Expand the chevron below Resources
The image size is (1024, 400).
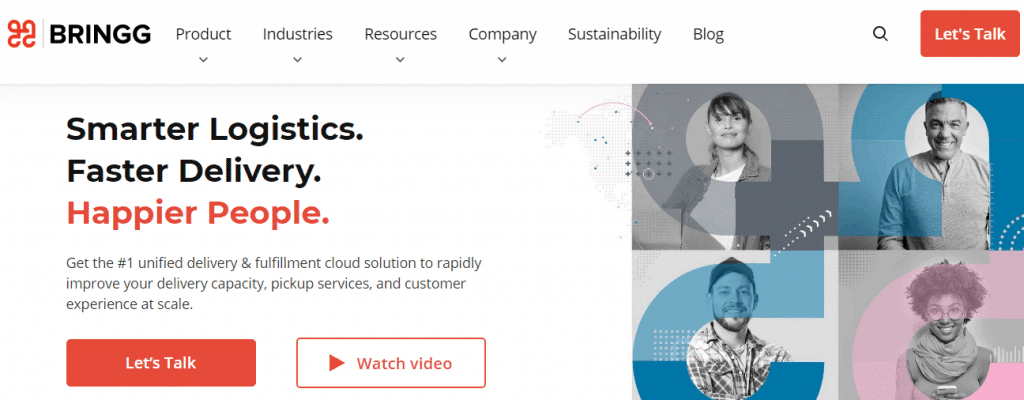400,60
